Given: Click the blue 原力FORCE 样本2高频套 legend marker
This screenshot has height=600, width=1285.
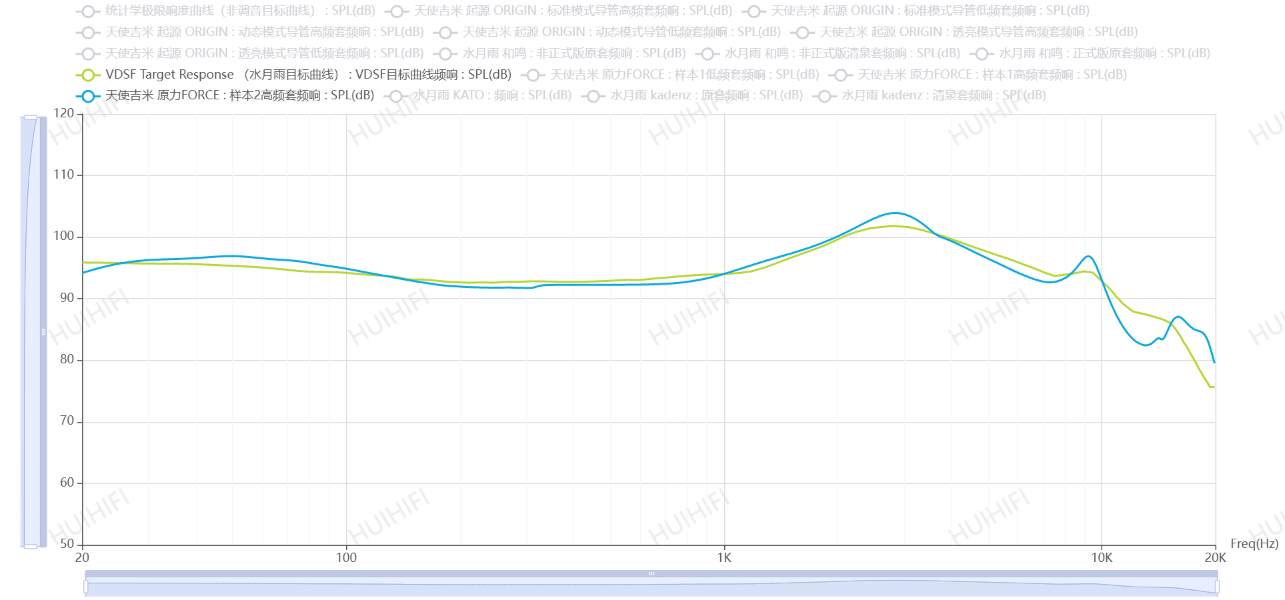Looking at the screenshot, I should 88,96.
